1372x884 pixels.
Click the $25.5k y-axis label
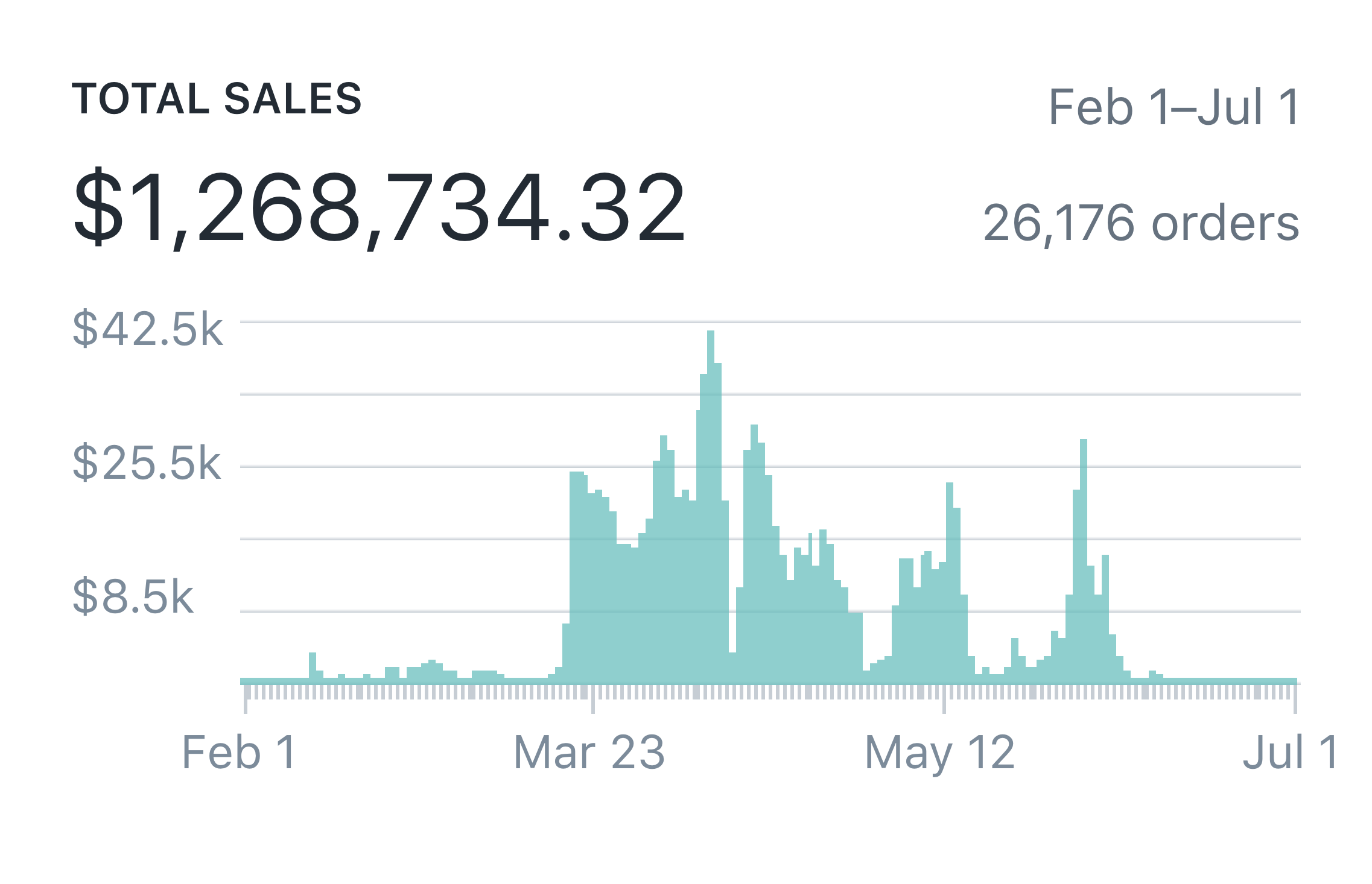[147, 463]
